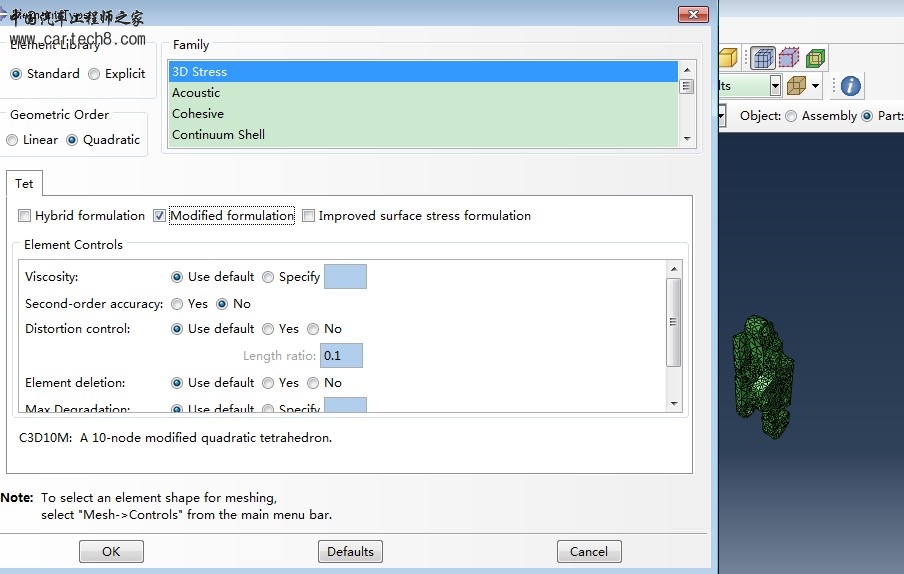Screen dimensions: 904x574
Task: Set Distortion control to Yes
Action: click(x=268, y=329)
